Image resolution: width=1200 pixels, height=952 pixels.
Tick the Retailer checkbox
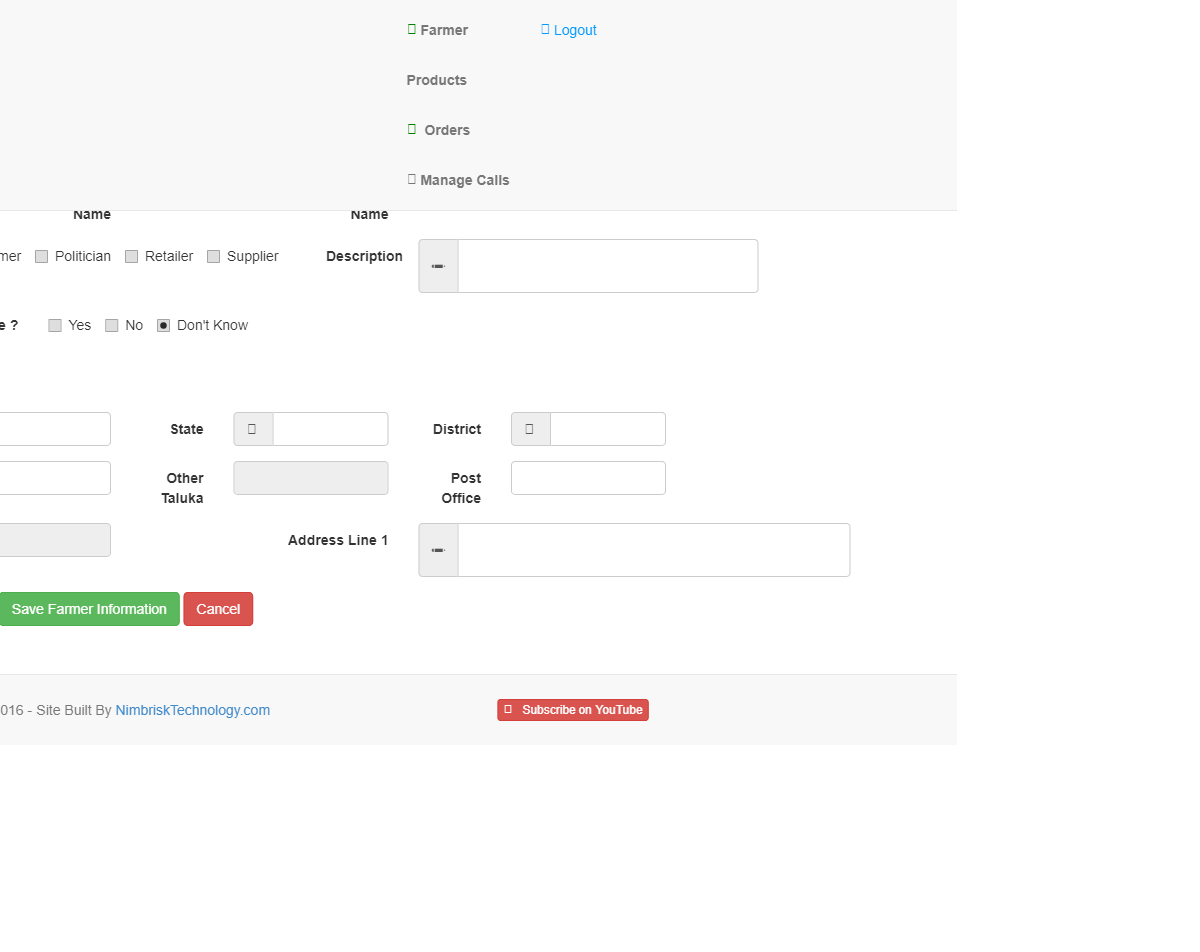click(x=132, y=257)
